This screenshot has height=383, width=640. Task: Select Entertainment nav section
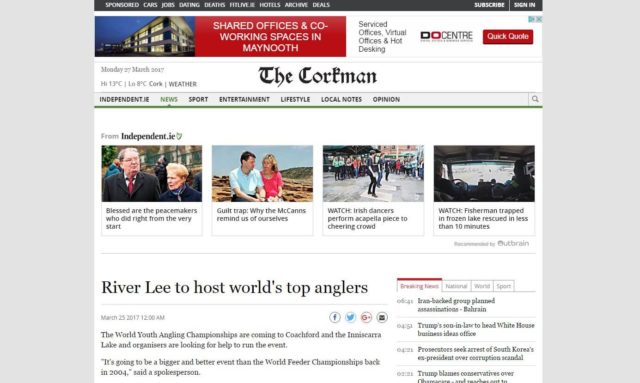(244, 100)
